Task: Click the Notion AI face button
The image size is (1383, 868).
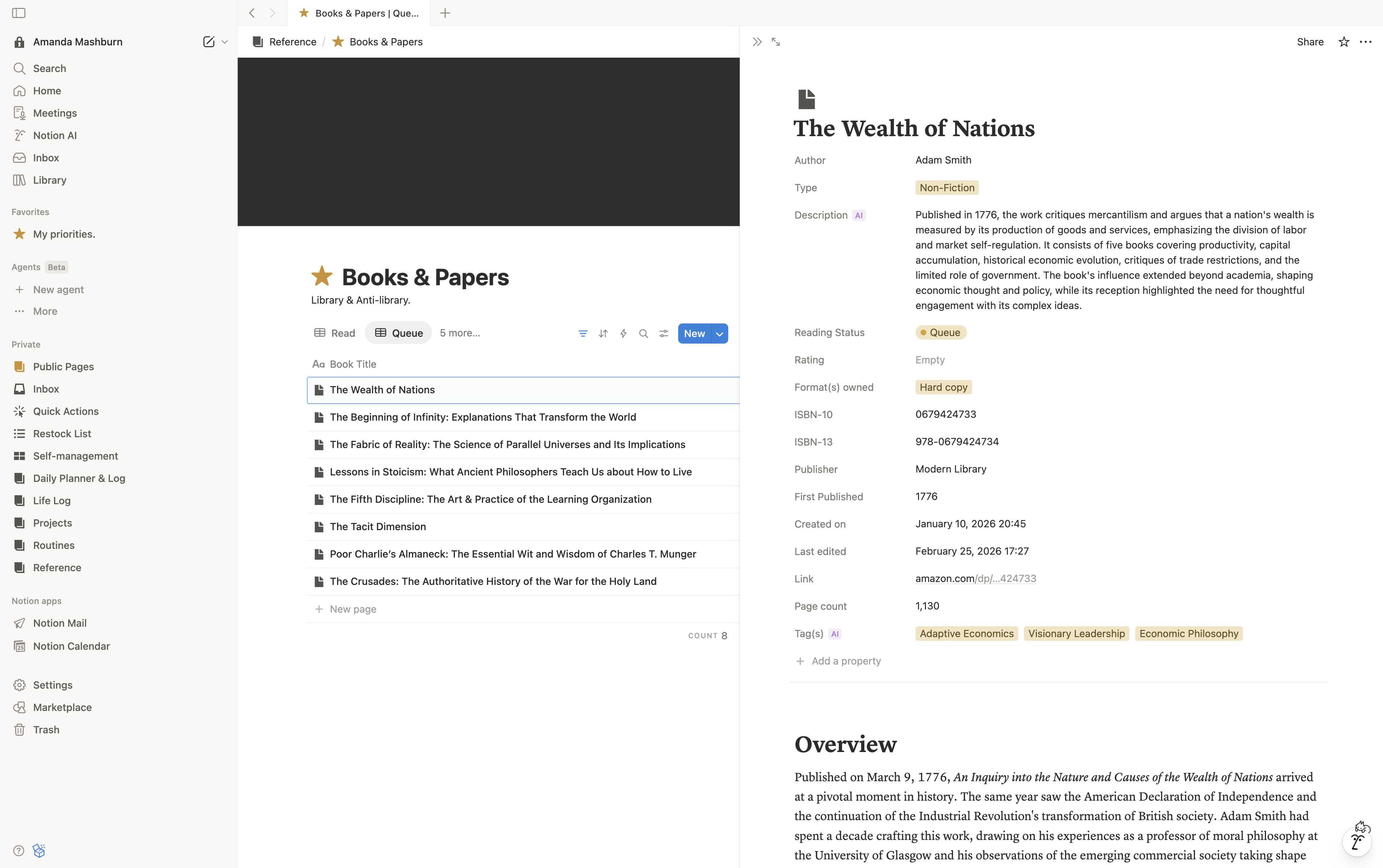Action: tap(1357, 842)
